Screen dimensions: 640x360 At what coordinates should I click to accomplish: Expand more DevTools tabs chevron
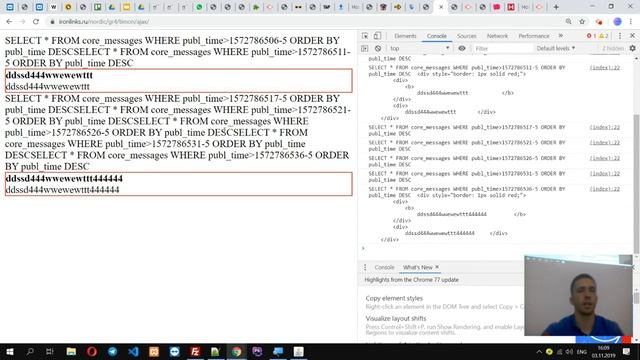[x=561, y=36]
